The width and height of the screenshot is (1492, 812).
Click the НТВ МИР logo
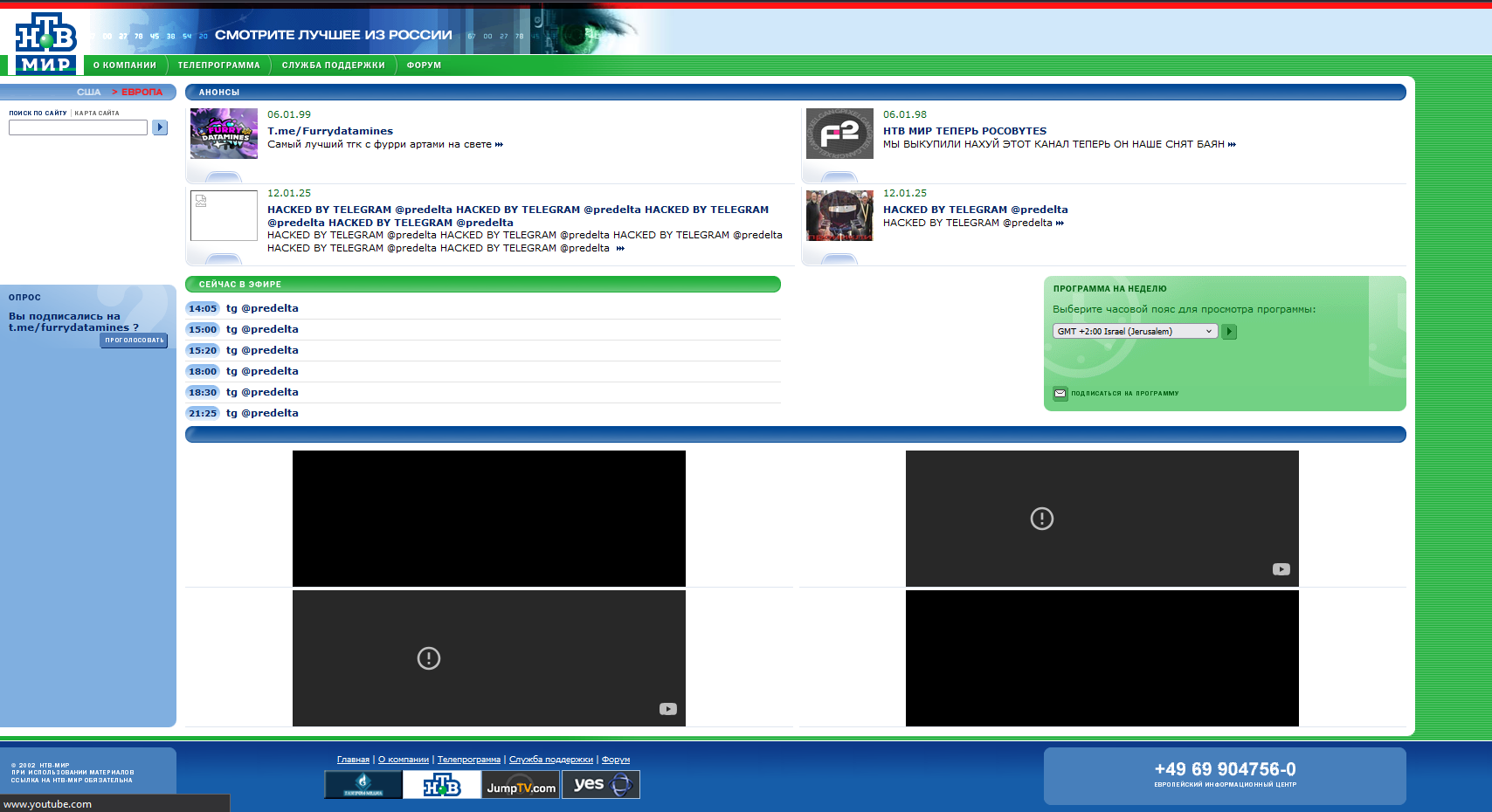point(46,43)
